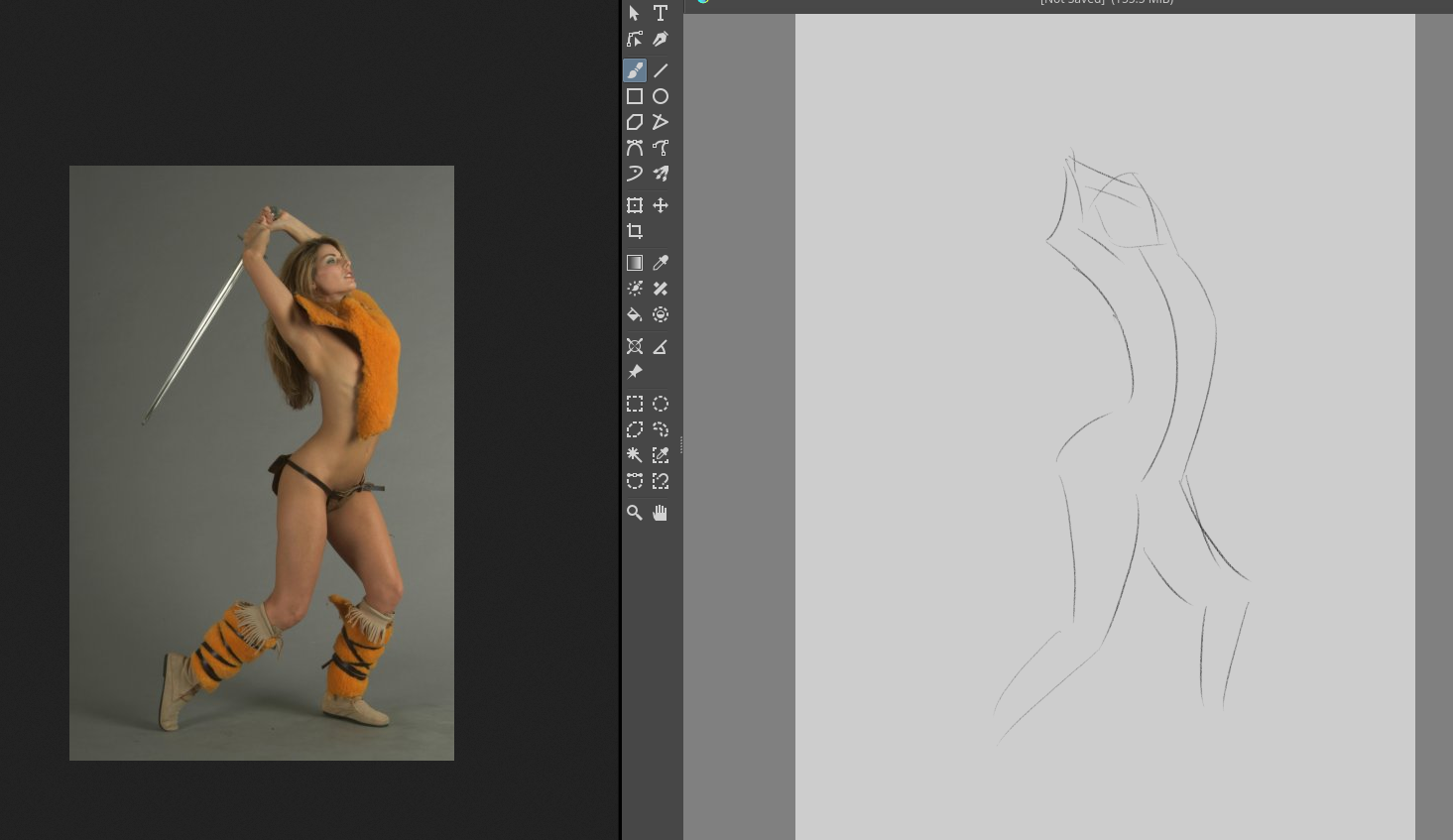This screenshot has width=1453, height=840.
Task: Select the Move tool
Action: [661, 205]
